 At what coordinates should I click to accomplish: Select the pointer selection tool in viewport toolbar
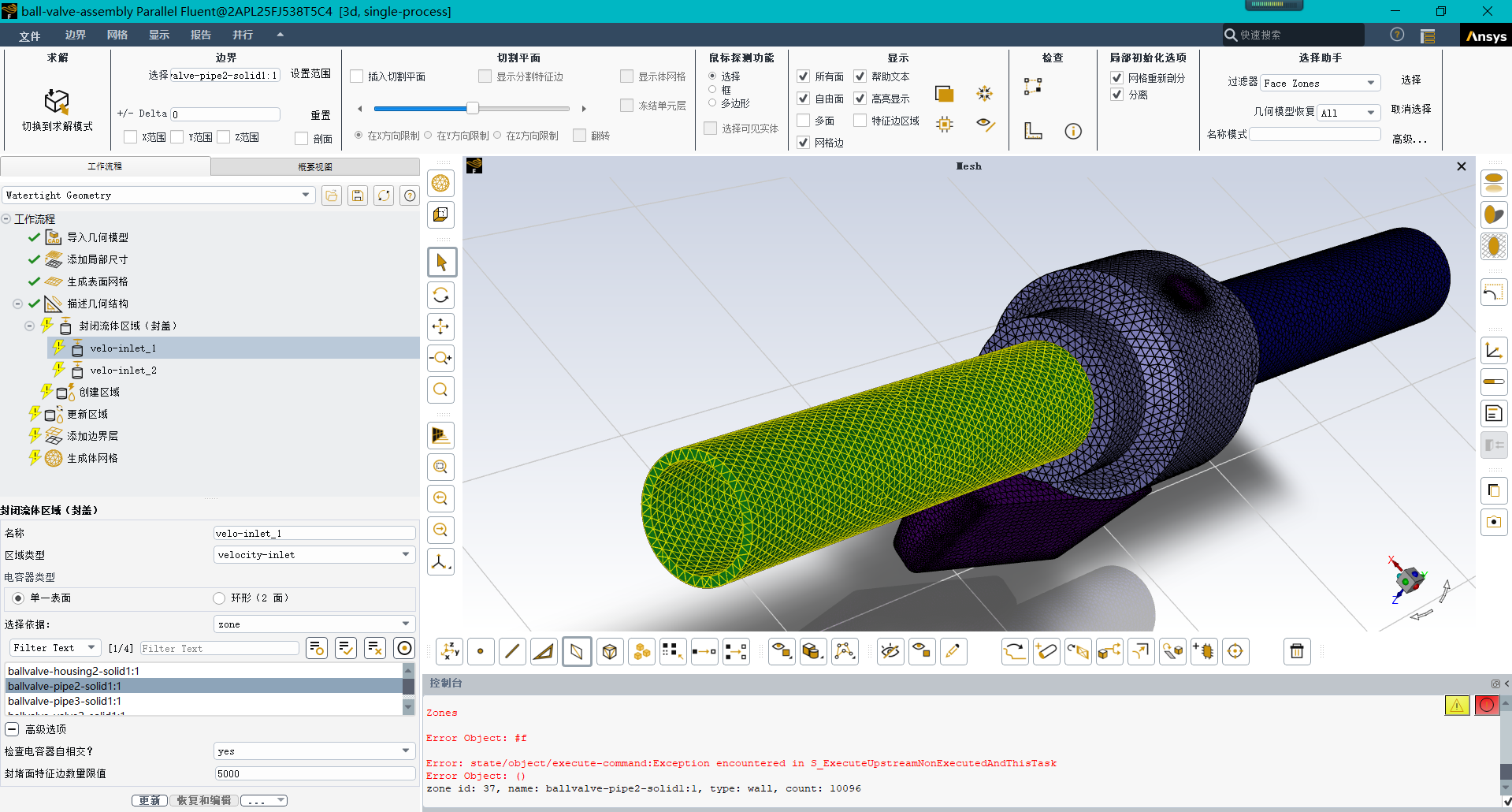[x=441, y=263]
